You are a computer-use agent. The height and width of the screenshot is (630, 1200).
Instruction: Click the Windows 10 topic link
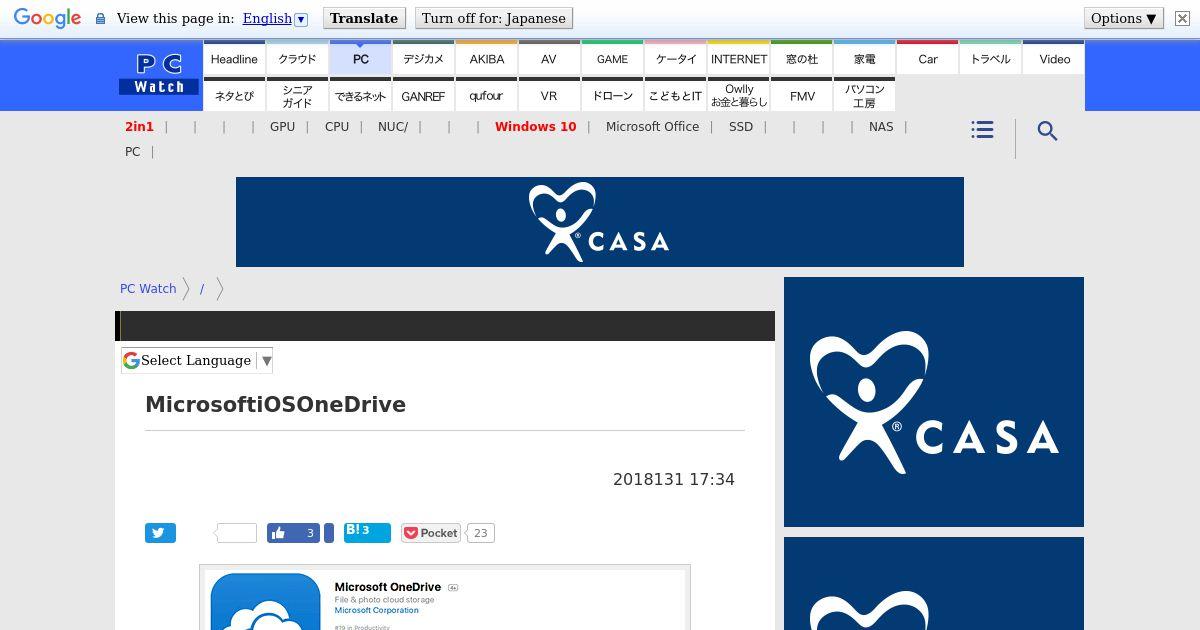point(535,127)
